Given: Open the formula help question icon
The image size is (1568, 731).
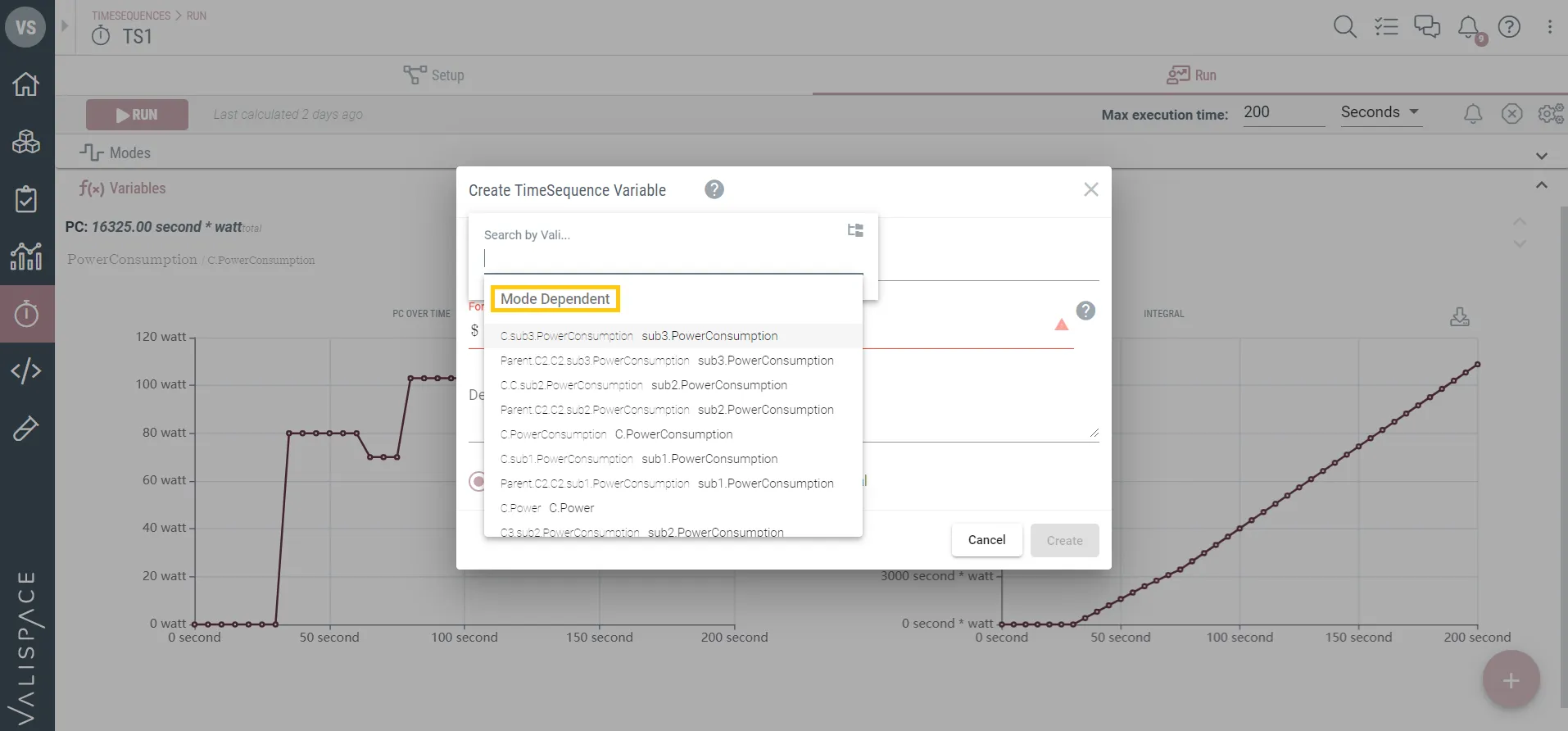Looking at the screenshot, I should pos(1085,311).
